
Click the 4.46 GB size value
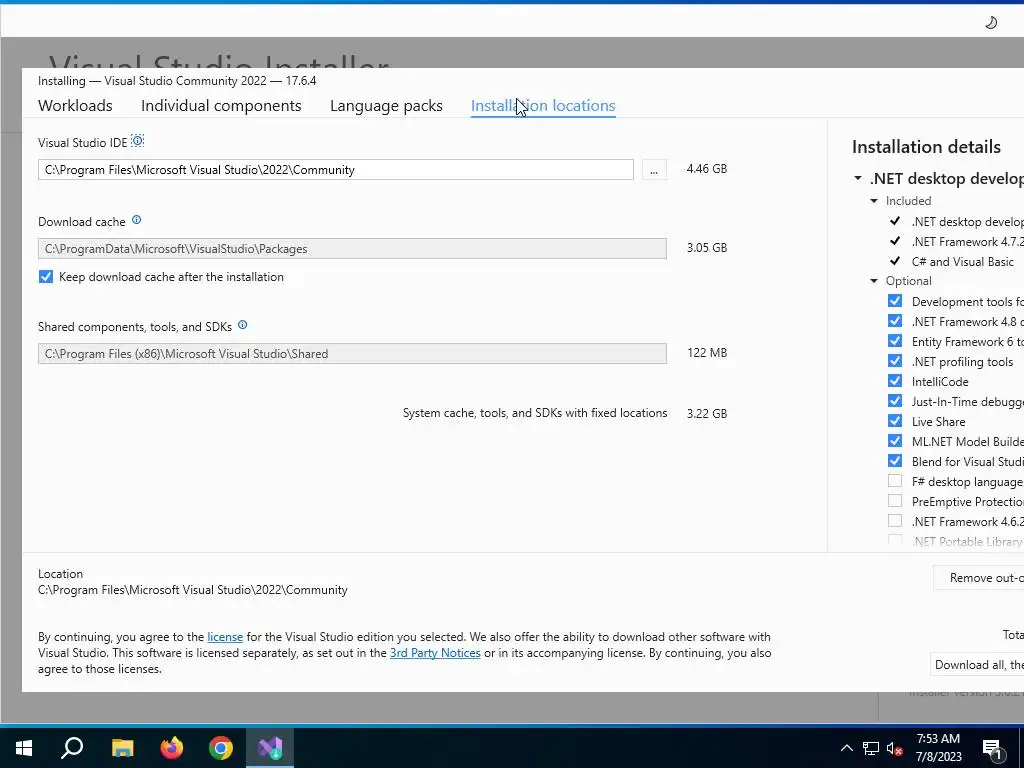click(707, 169)
